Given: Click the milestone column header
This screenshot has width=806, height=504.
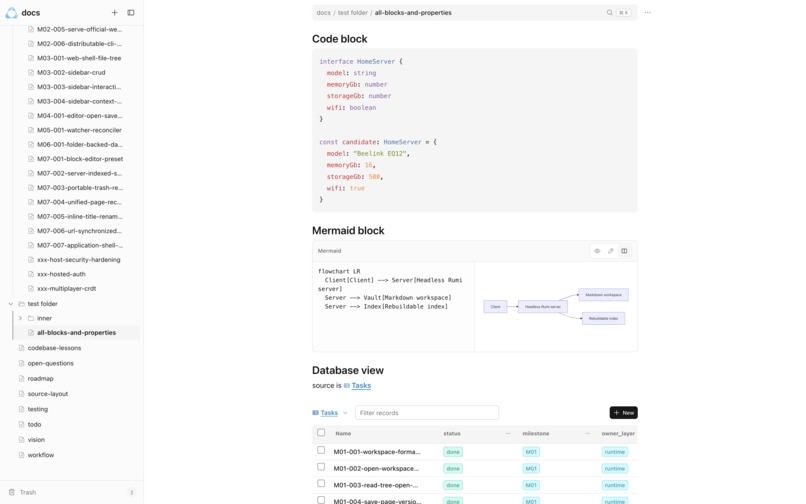Looking at the screenshot, I should (x=536, y=434).
